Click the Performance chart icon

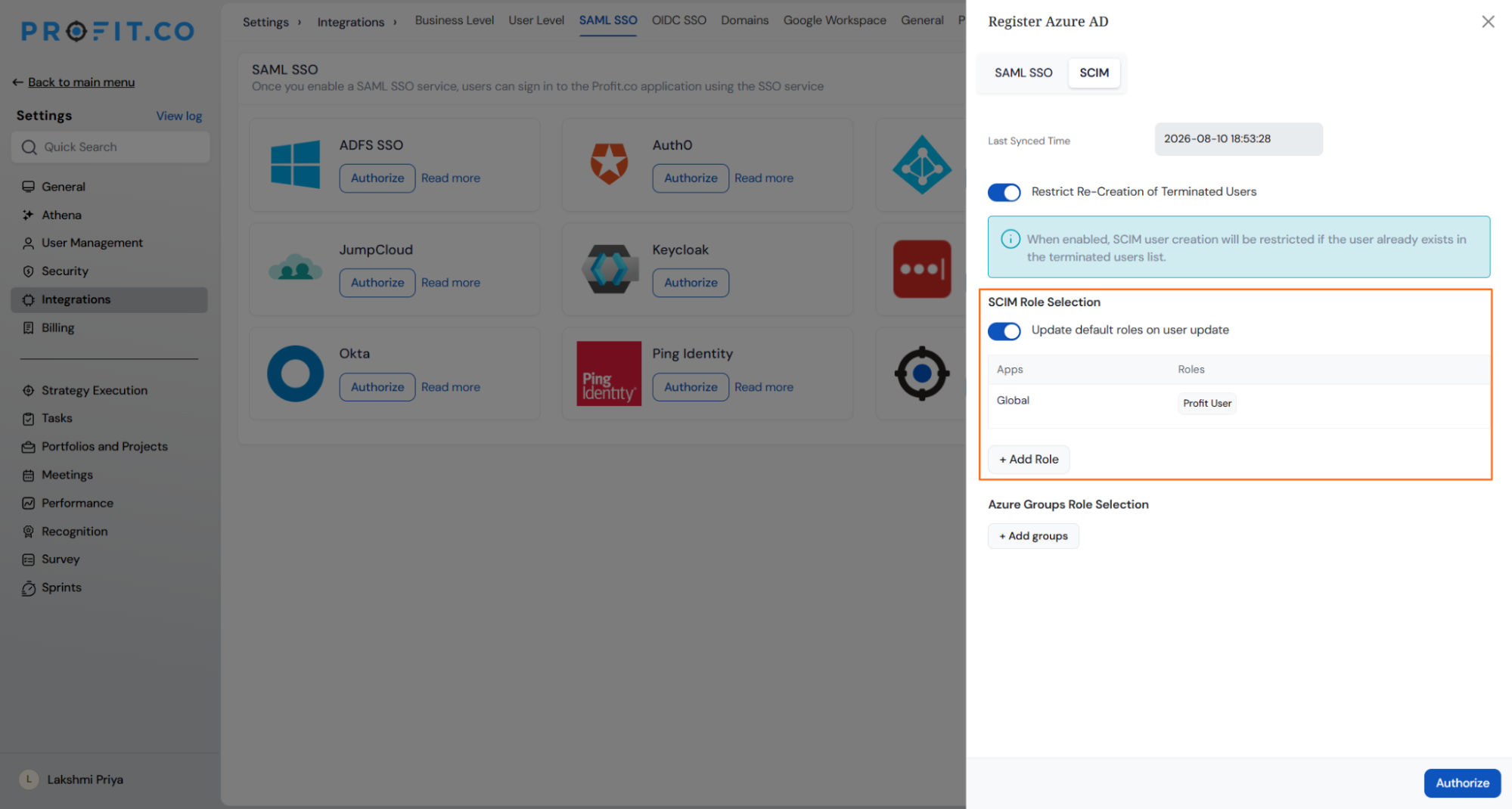pyautogui.click(x=28, y=504)
